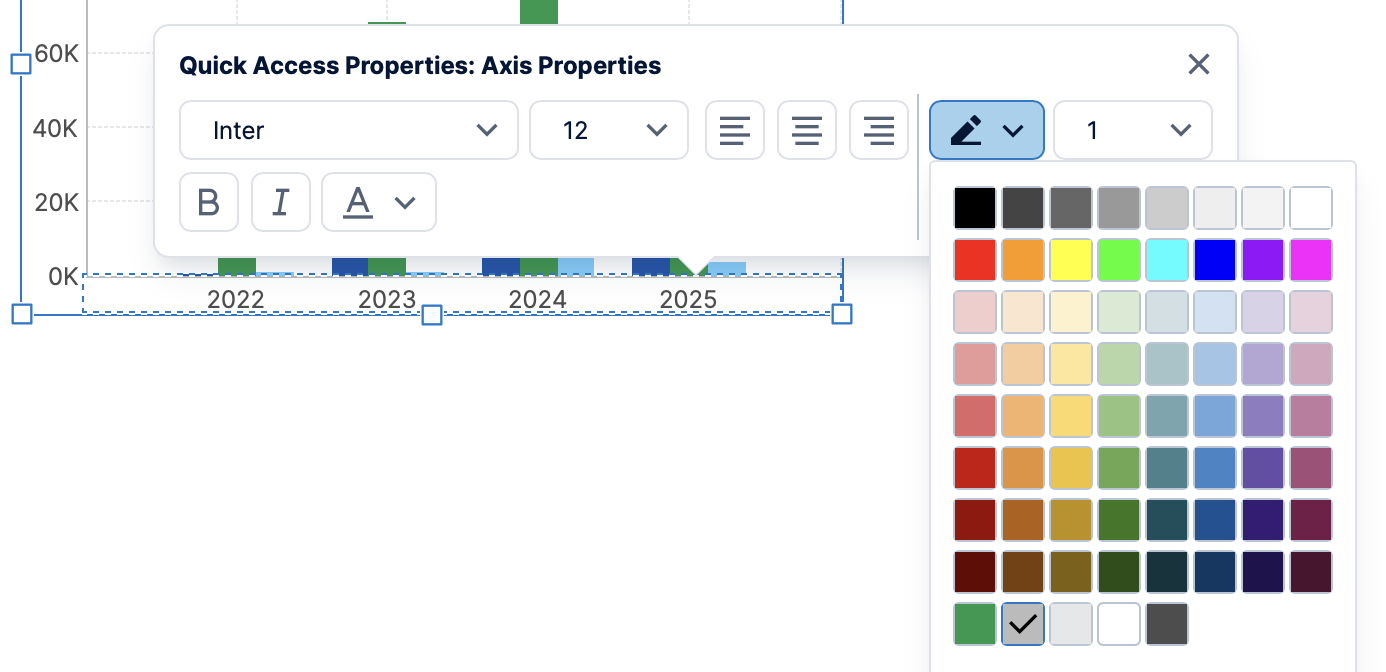
Task: Select the bright red color swatch
Action: [x=975, y=259]
